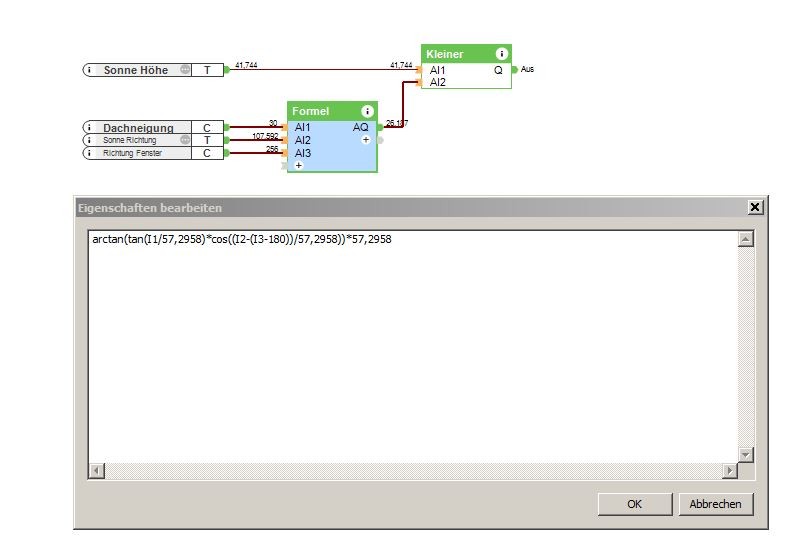Click the T type cell of Sonne Richtung
The width and height of the screenshot is (811, 551).
(x=207, y=140)
